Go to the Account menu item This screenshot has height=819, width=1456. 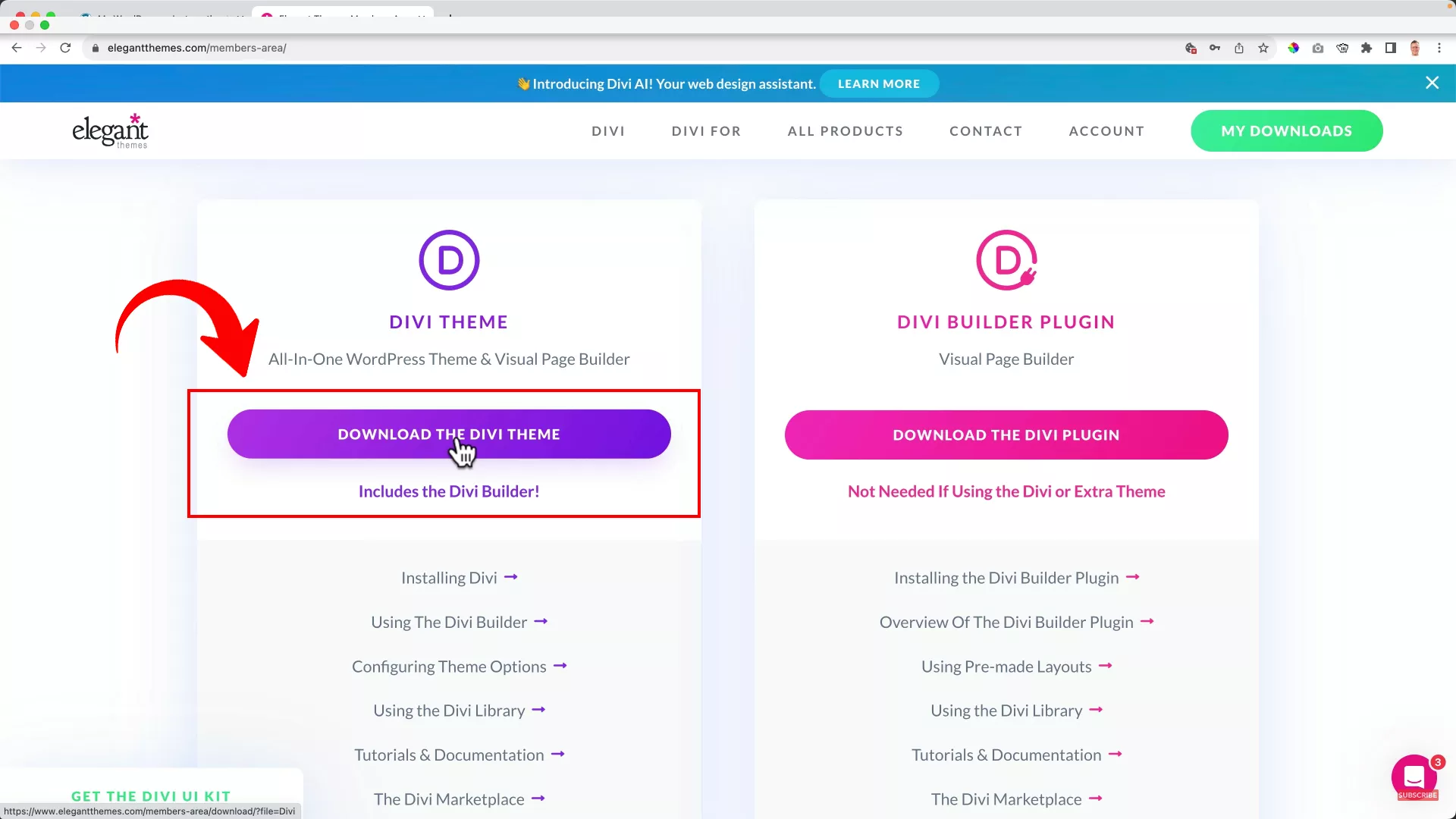pos(1106,131)
